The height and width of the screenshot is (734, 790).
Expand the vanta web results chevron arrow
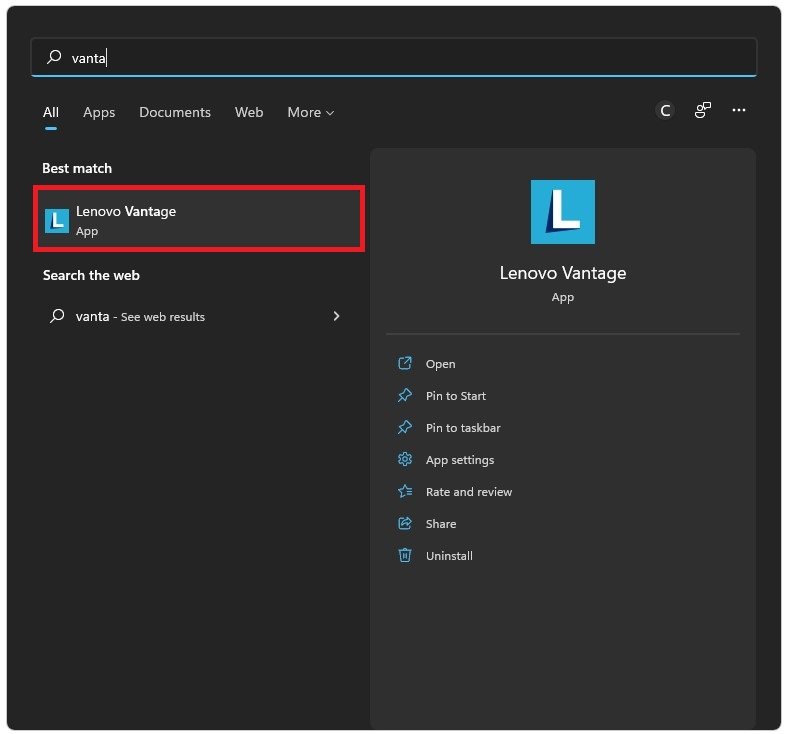[x=336, y=316]
